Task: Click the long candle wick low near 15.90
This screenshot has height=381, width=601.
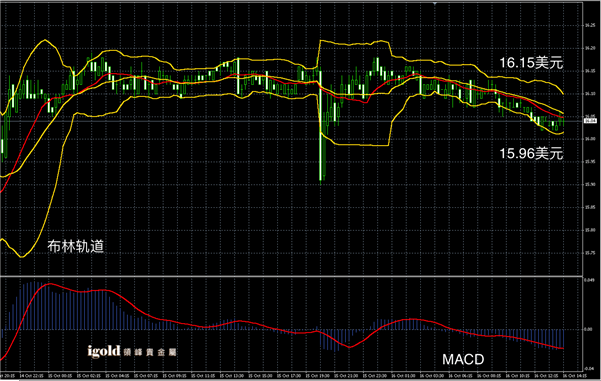Action: (x=321, y=182)
